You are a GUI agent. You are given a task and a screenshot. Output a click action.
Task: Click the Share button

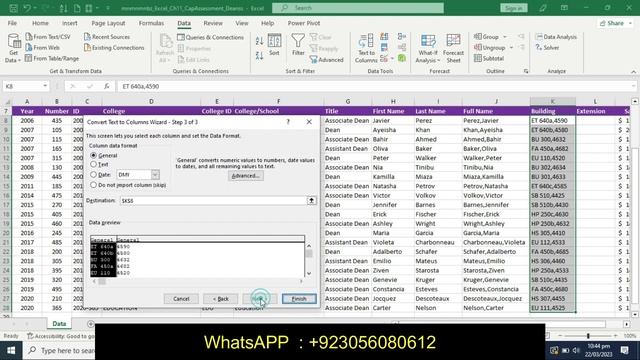click(x=611, y=23)
